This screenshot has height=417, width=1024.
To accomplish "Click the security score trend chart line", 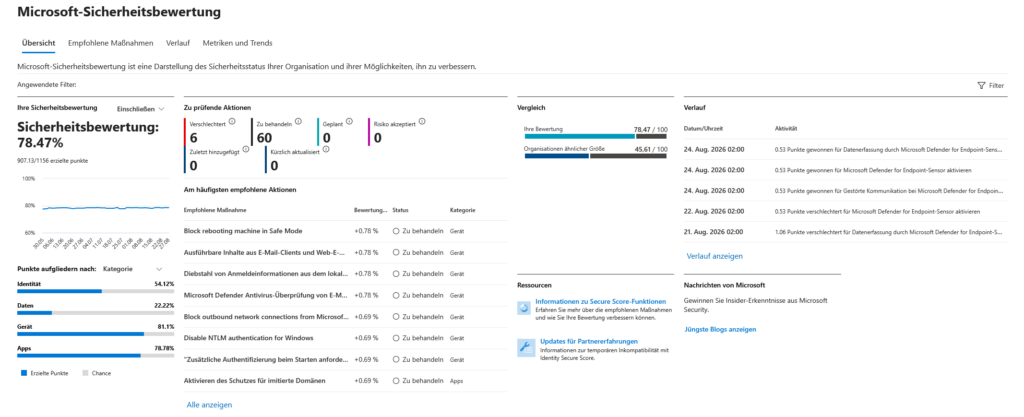I will pyautogui.click(x=104, y=208).
